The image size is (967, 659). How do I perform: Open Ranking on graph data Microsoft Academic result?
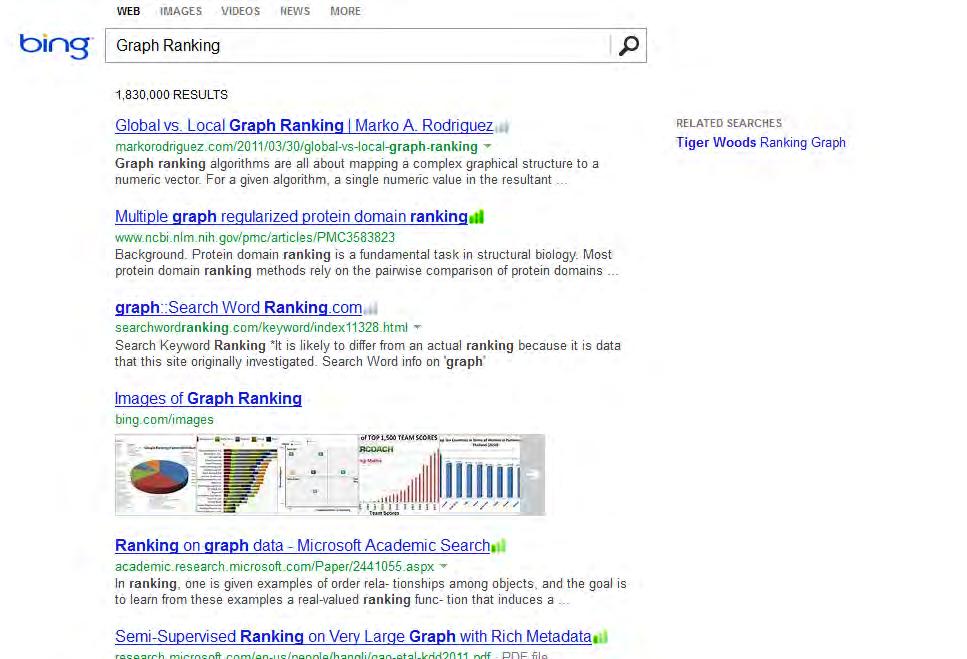pos(302,546)
